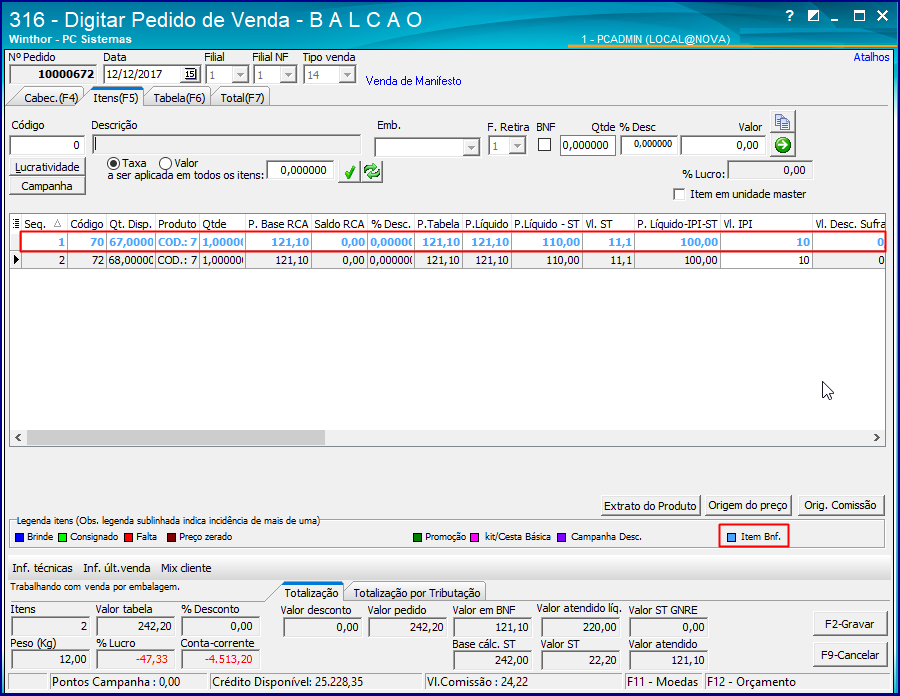Click the Promoção dark green swatch
The height and width of the screenshot is (696, 900).
tap(417, 538)
